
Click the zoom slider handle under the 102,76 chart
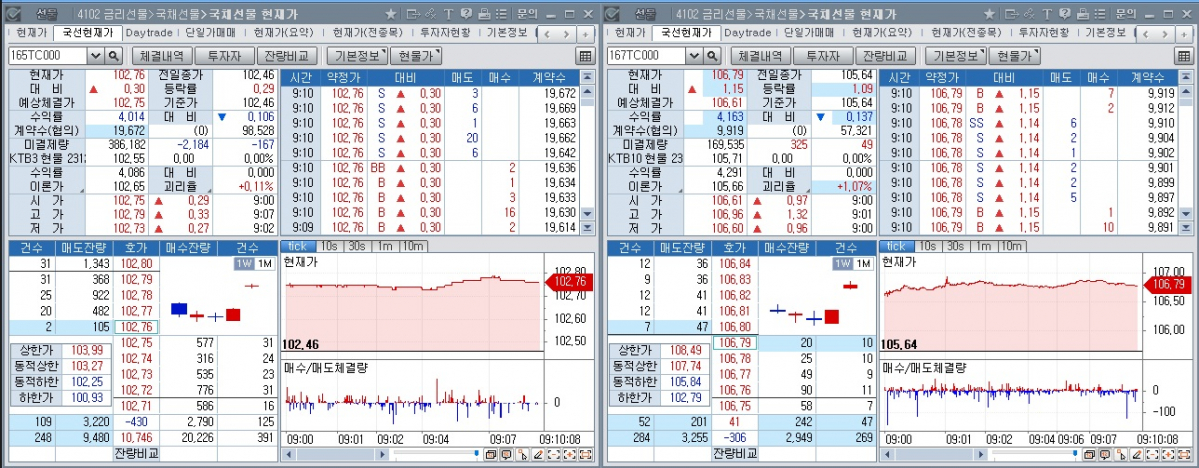click(x=476, y=454)
